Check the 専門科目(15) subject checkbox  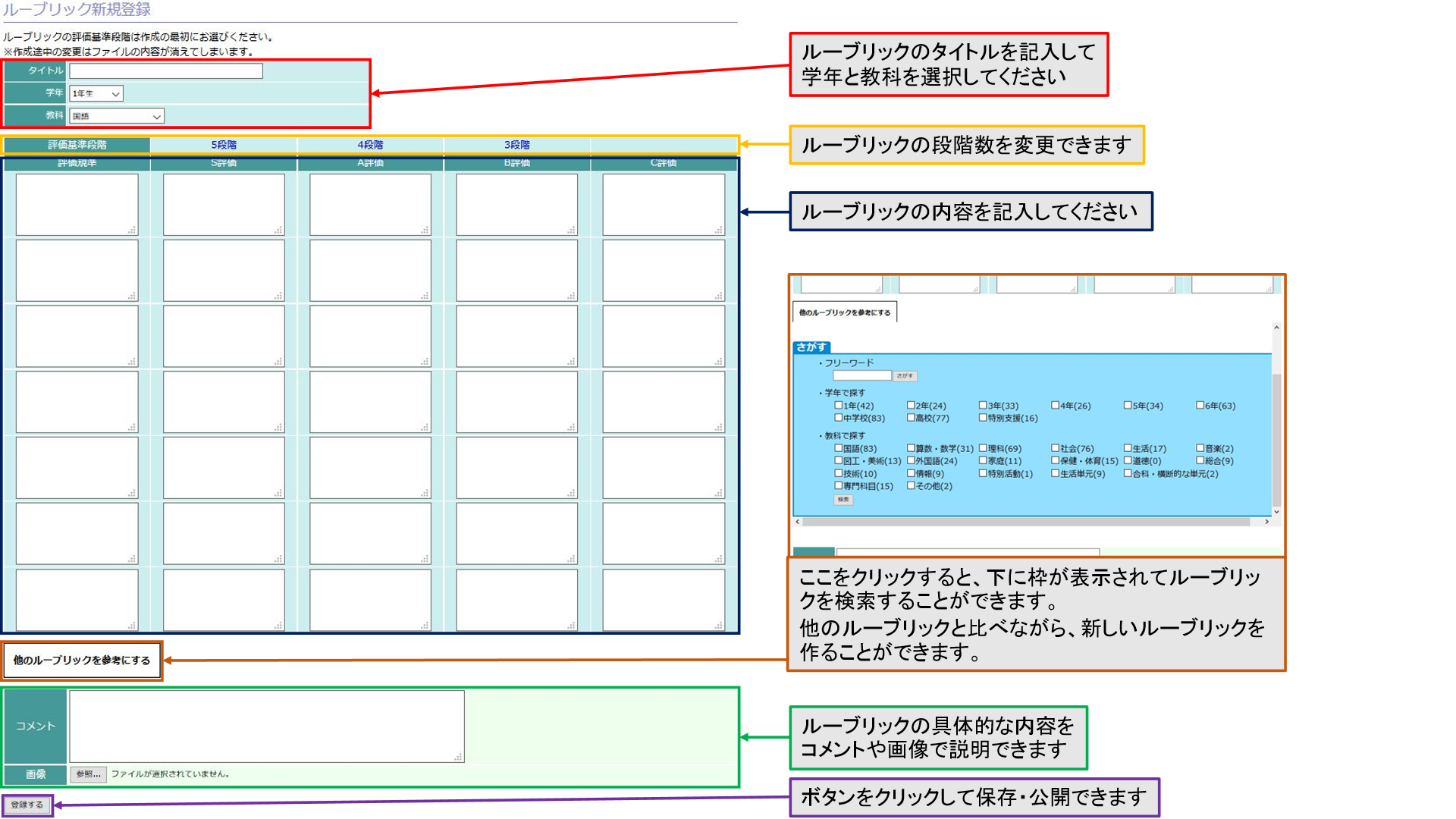point(839,485)
